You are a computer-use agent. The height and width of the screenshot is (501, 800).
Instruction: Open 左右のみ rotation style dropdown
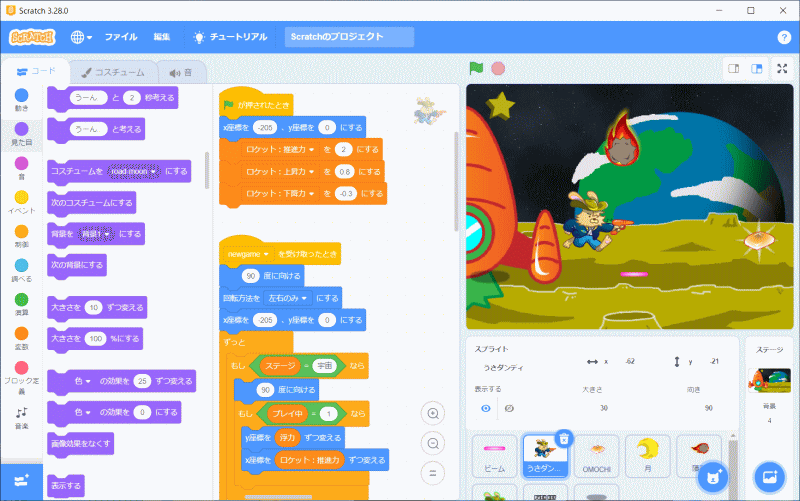pyautogui.click(x=288, y=298)
